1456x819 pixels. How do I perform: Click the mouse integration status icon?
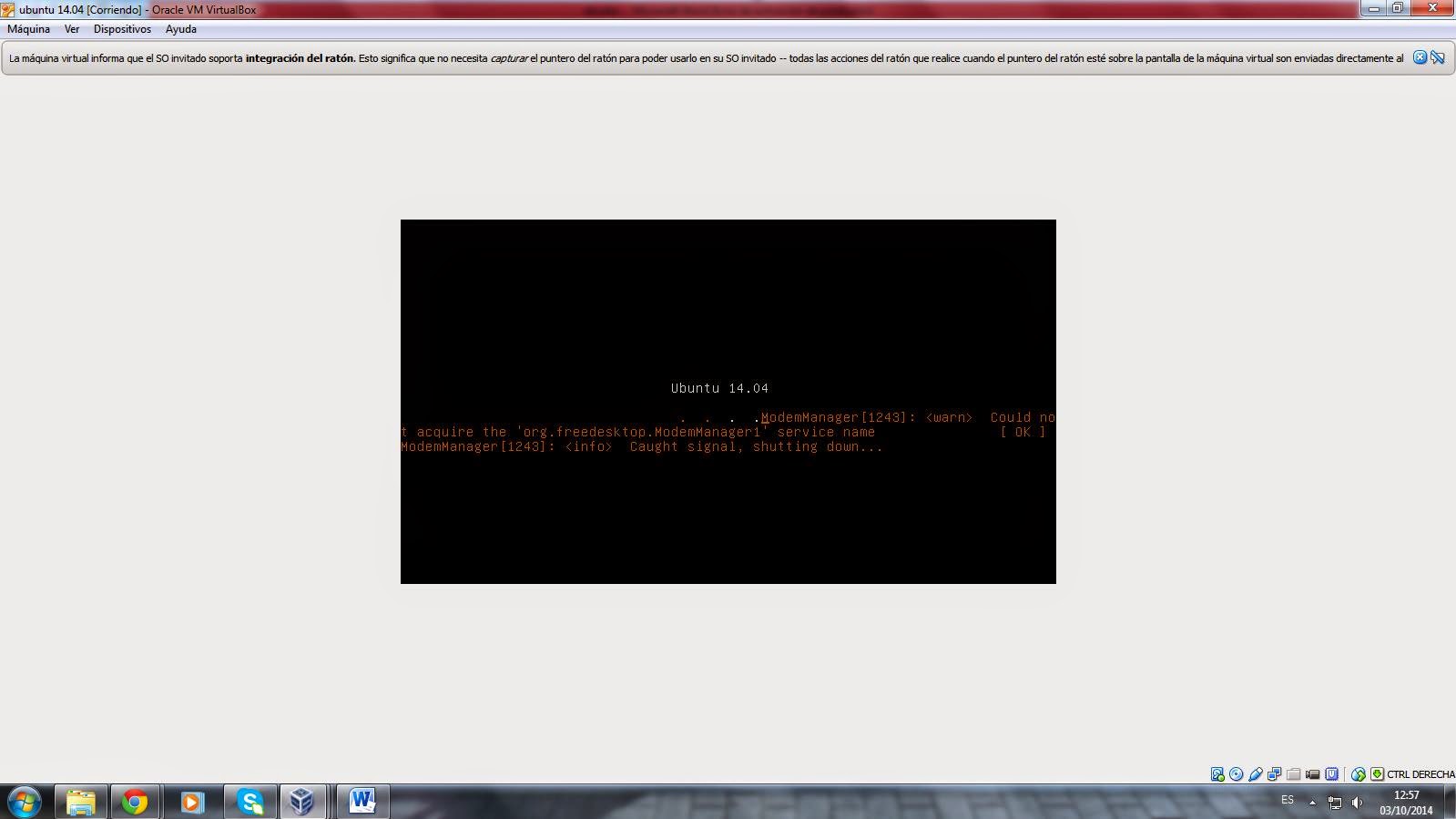[x=1358, y=774]
